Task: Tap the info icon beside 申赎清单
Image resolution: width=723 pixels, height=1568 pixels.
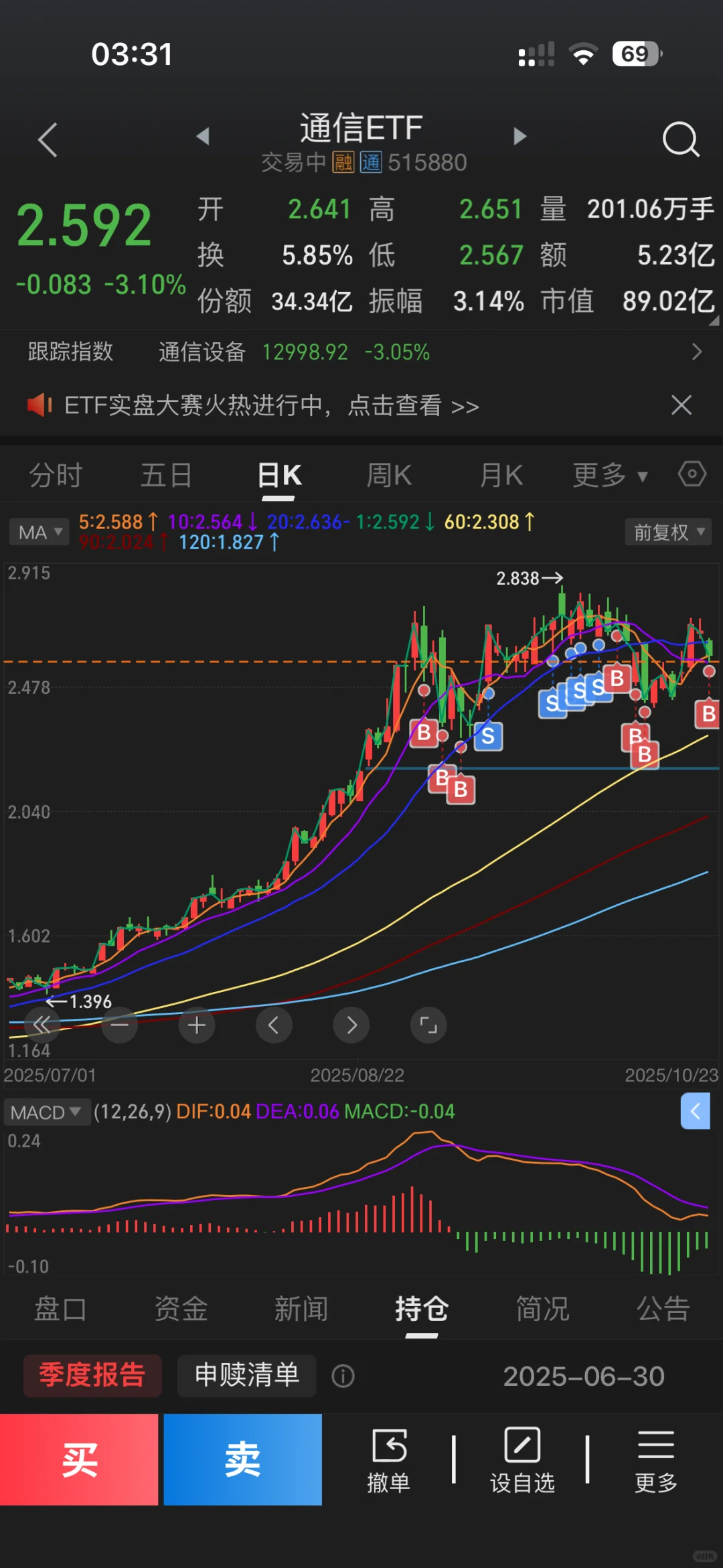Action: 343,1376
